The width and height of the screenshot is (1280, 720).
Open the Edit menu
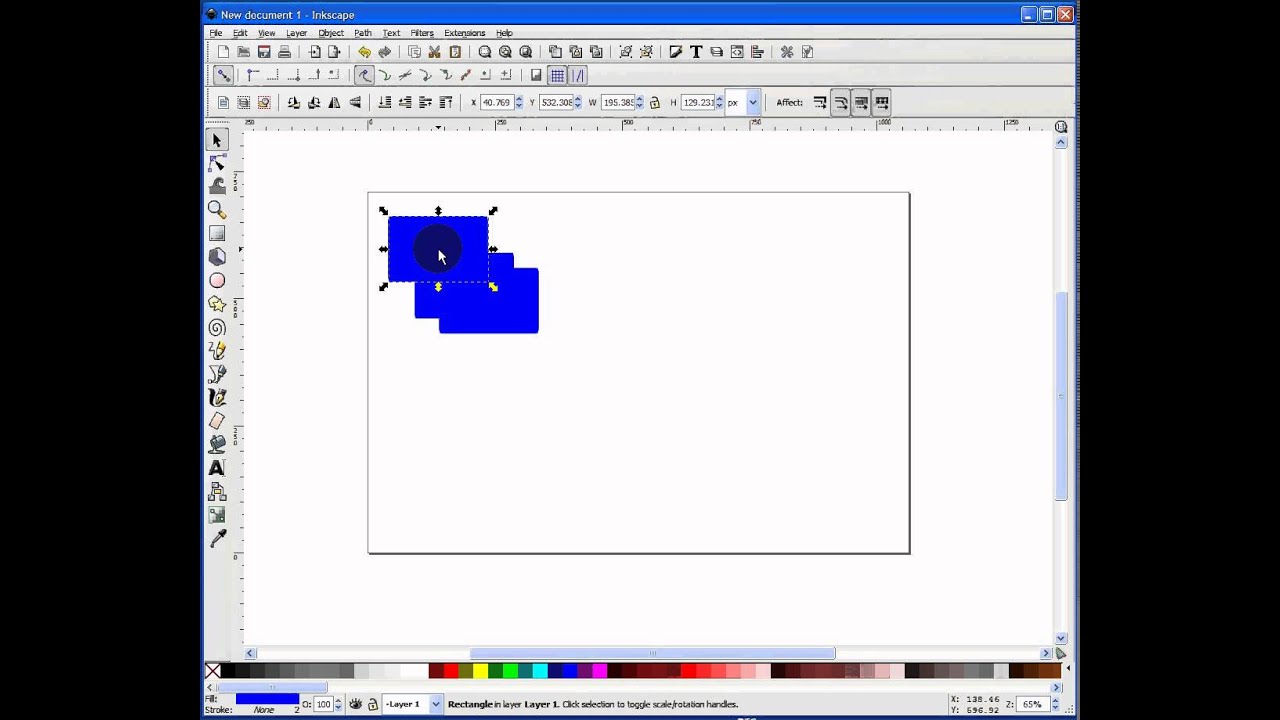click(240, 33)
